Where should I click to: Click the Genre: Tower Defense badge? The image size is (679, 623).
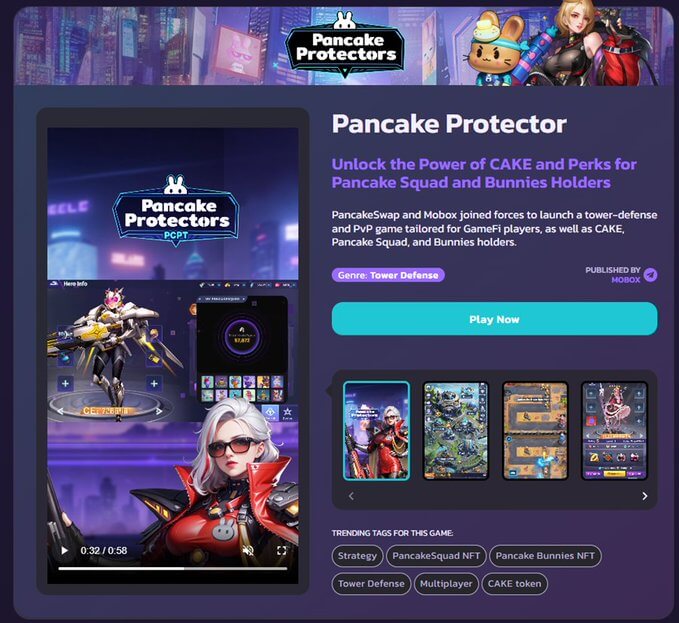[x=388, y=275]
